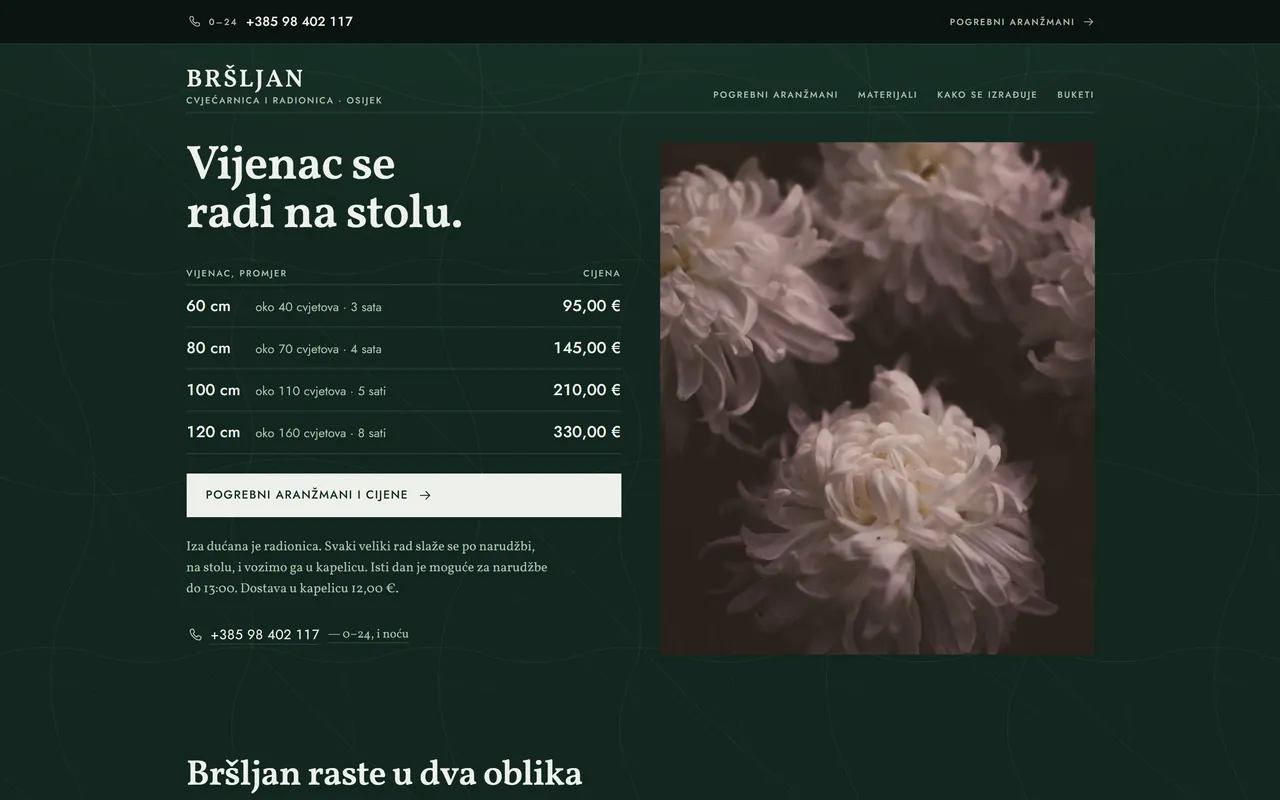Click the text — 0–24, i noću
This screenshot has width=1280, height=800.
368,634
